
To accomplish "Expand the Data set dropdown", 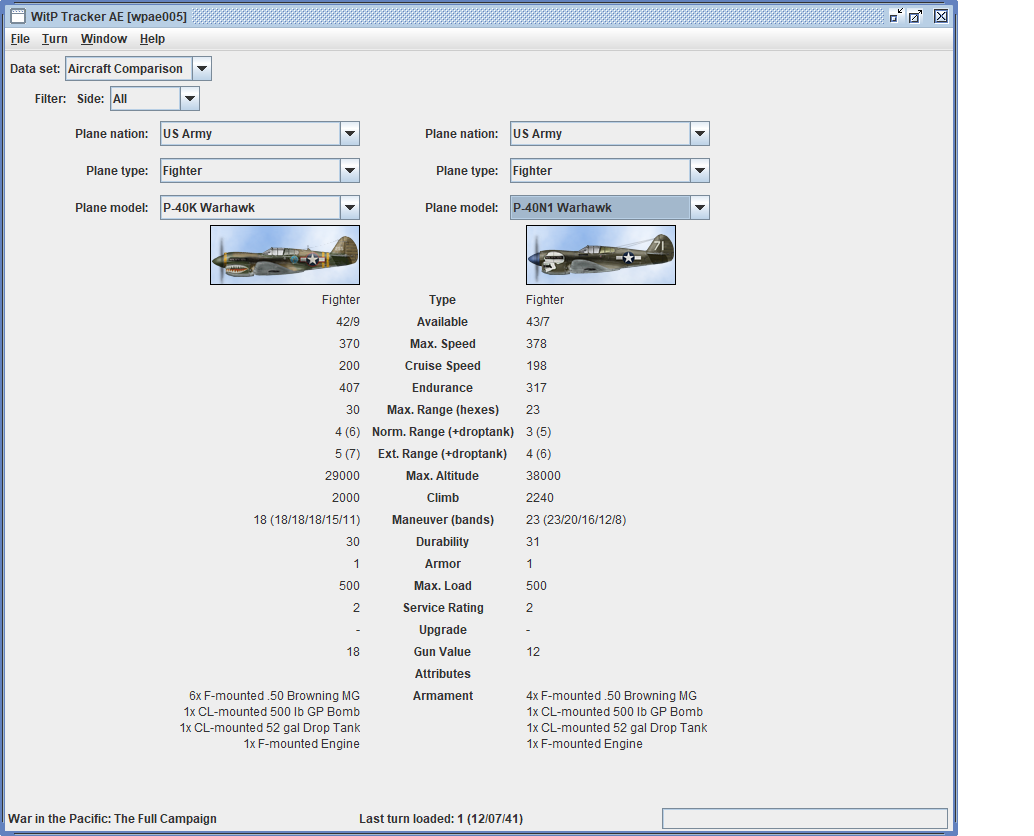I will click(x=201, y=69).
